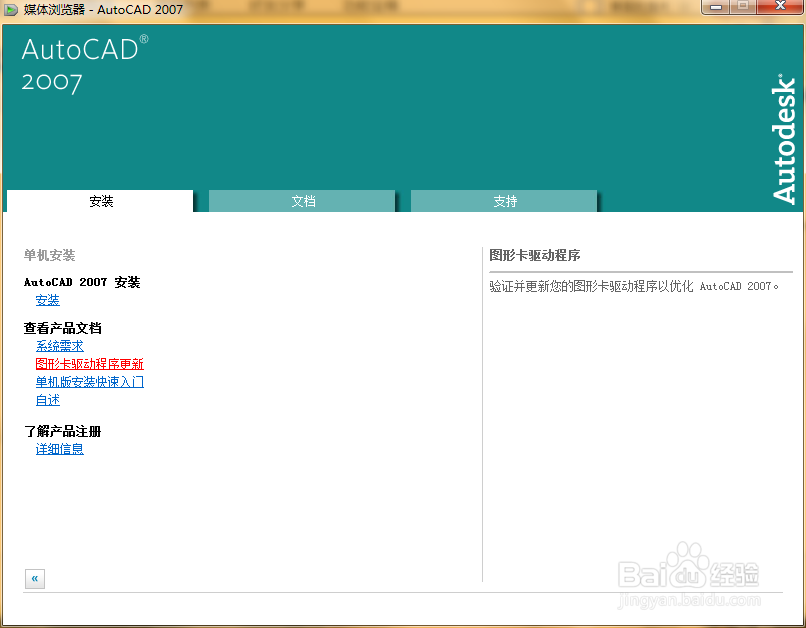806x628 pixels.
Task: Collapse the panel with « button
Action: [x=35, y=579]
